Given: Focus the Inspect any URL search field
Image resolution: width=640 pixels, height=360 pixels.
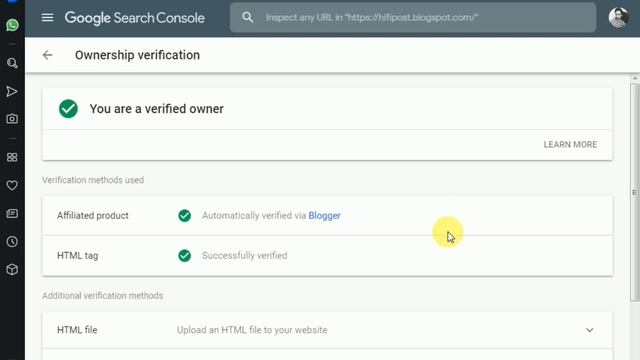Looking at the screenshot, I should [413, 18].
